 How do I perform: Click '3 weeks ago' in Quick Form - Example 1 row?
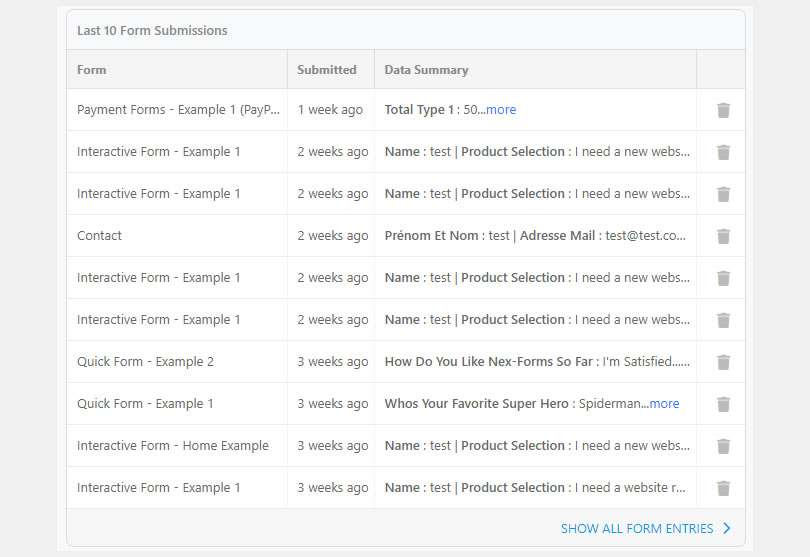click(333, 404)
